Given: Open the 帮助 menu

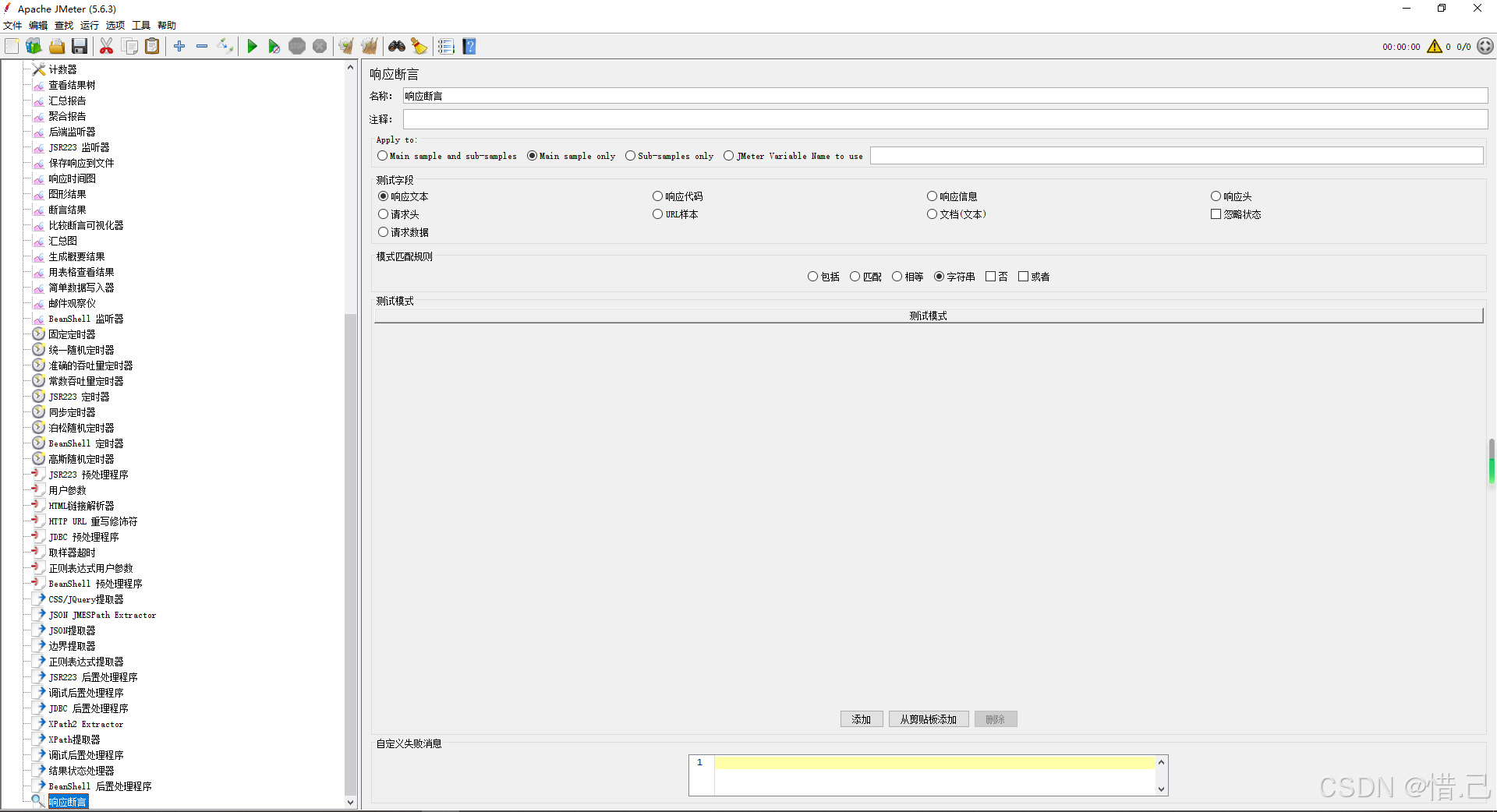Looking at the screenshot, I should tap(167, 25).
